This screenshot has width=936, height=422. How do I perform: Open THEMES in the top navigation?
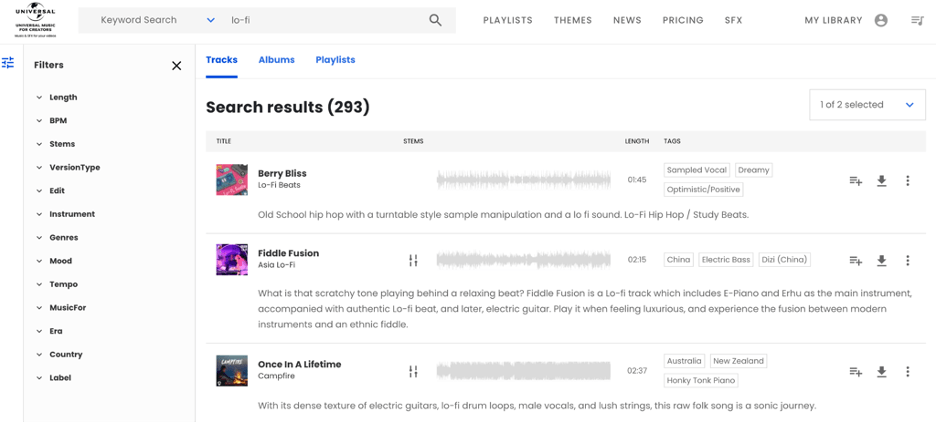pyautogui.click(x=573, y=20)
